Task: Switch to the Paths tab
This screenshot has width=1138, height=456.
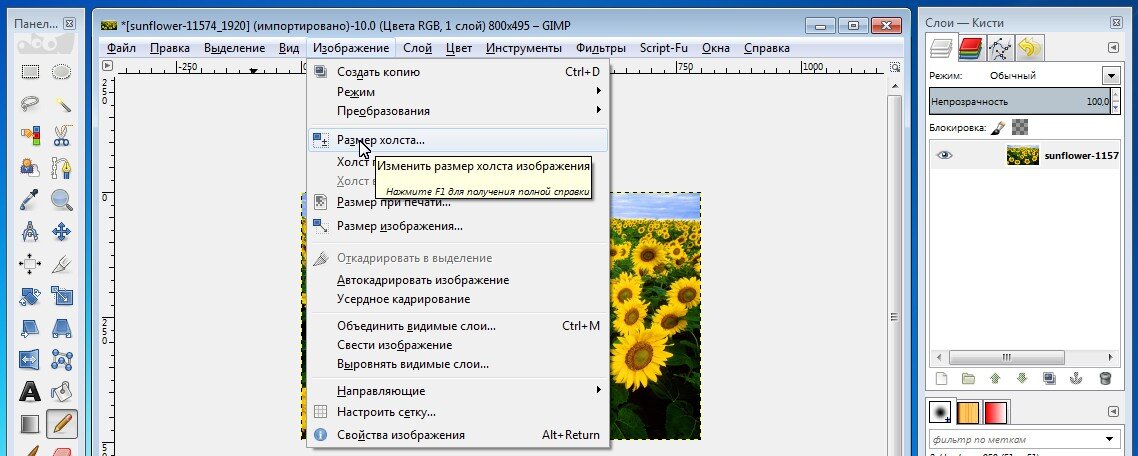Action: [1000, 49]
